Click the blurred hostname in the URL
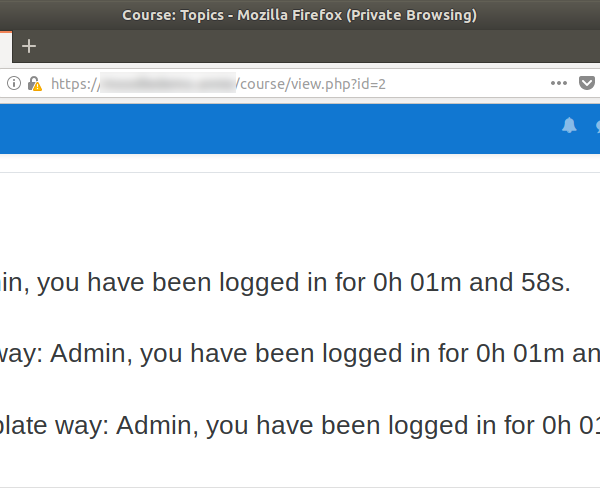 [168, 83]
